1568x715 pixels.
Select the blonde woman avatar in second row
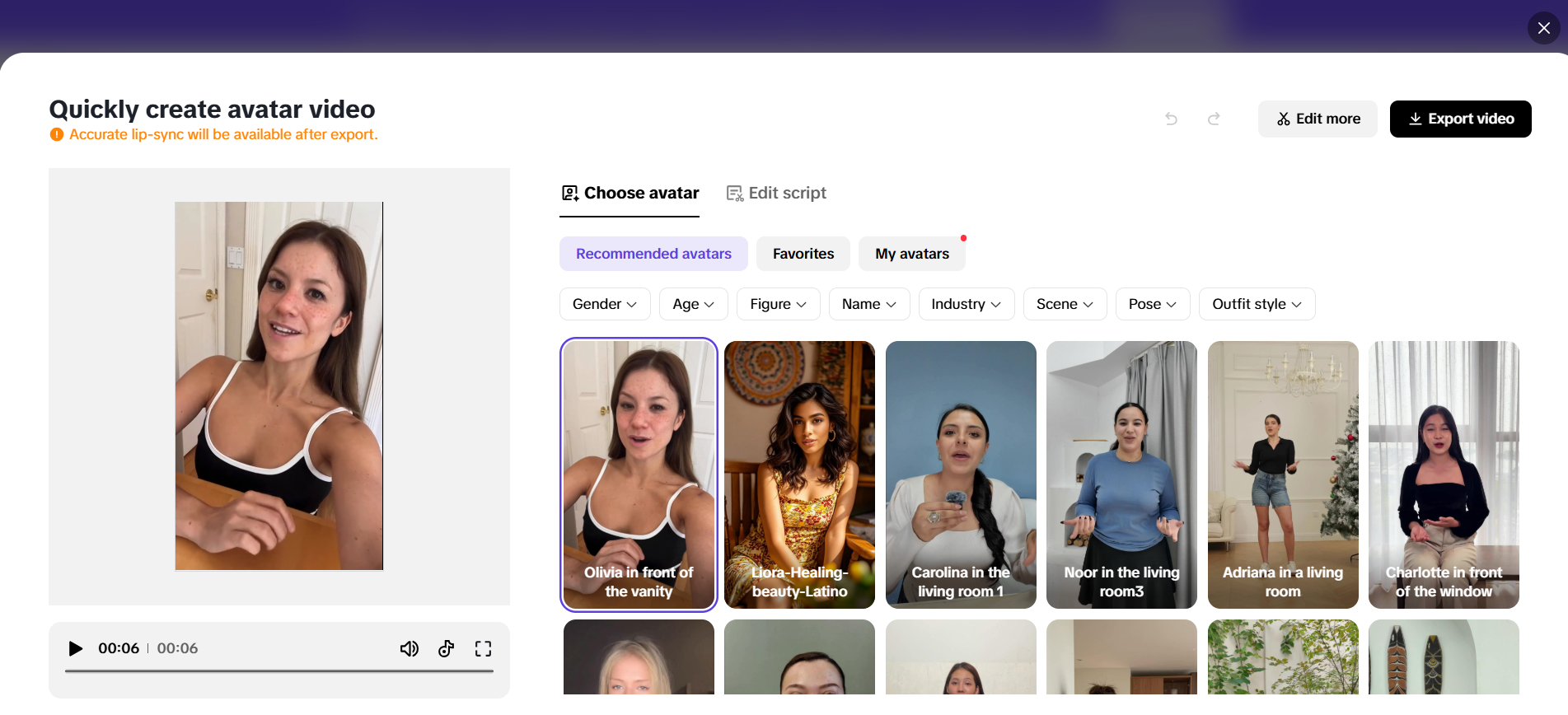[639, 657]
